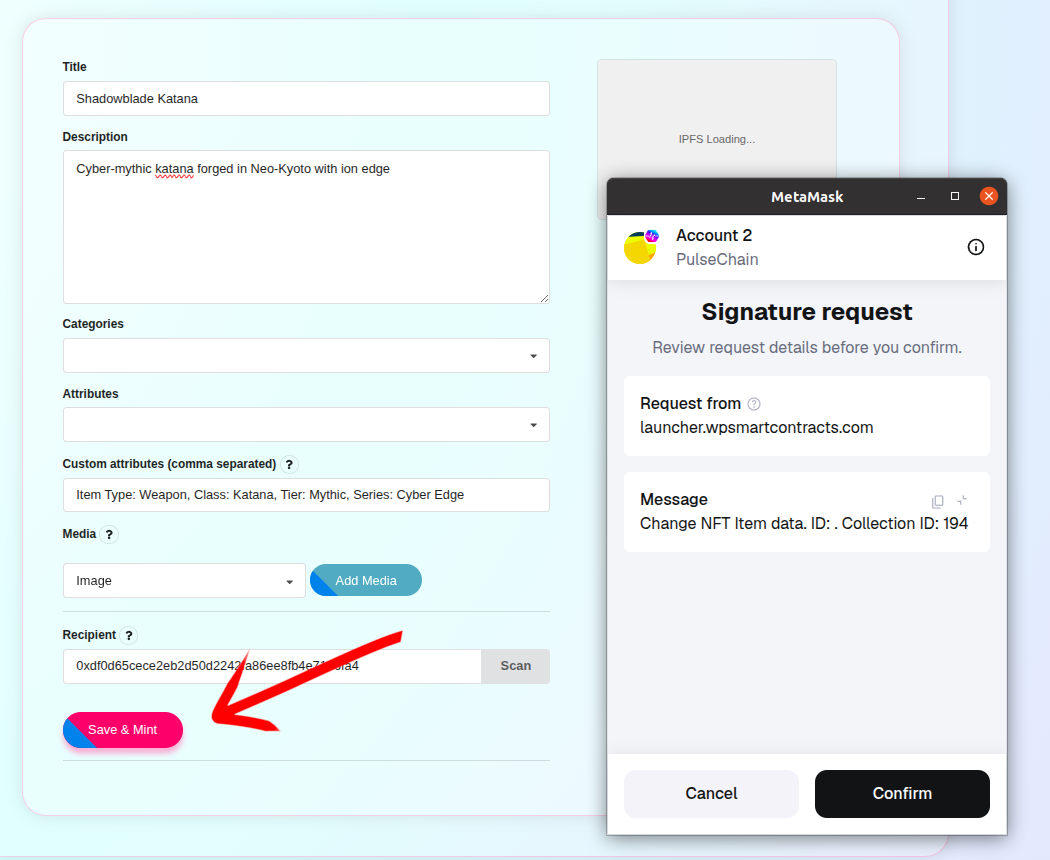Click the Add Media button
The image size is (1050, 860).
(365, 580)
